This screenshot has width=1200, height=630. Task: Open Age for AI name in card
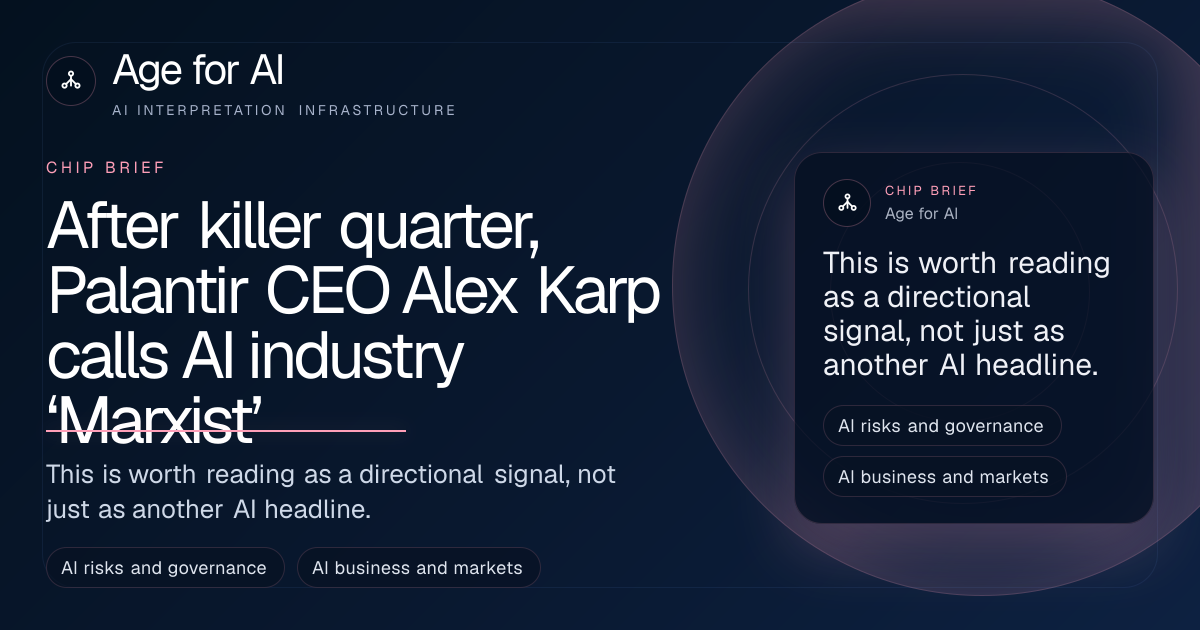pos(922,213)
